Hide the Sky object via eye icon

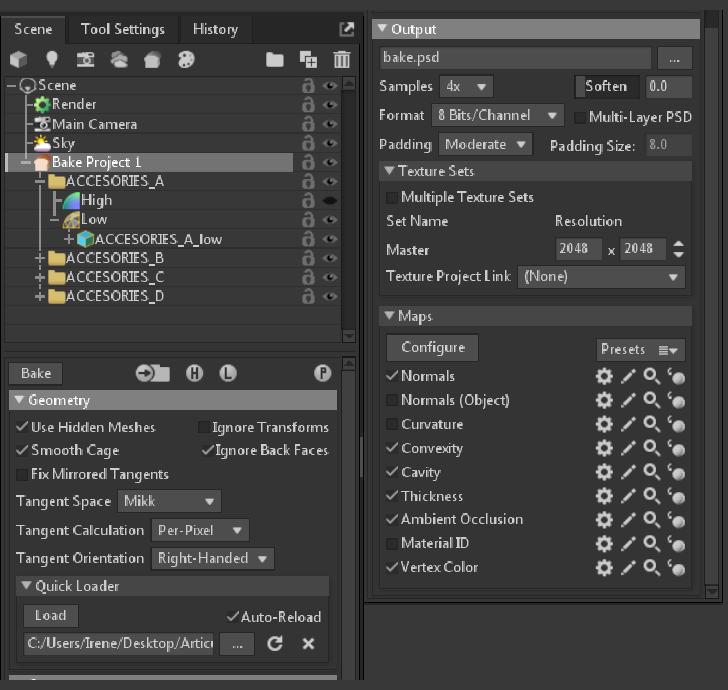330,143
